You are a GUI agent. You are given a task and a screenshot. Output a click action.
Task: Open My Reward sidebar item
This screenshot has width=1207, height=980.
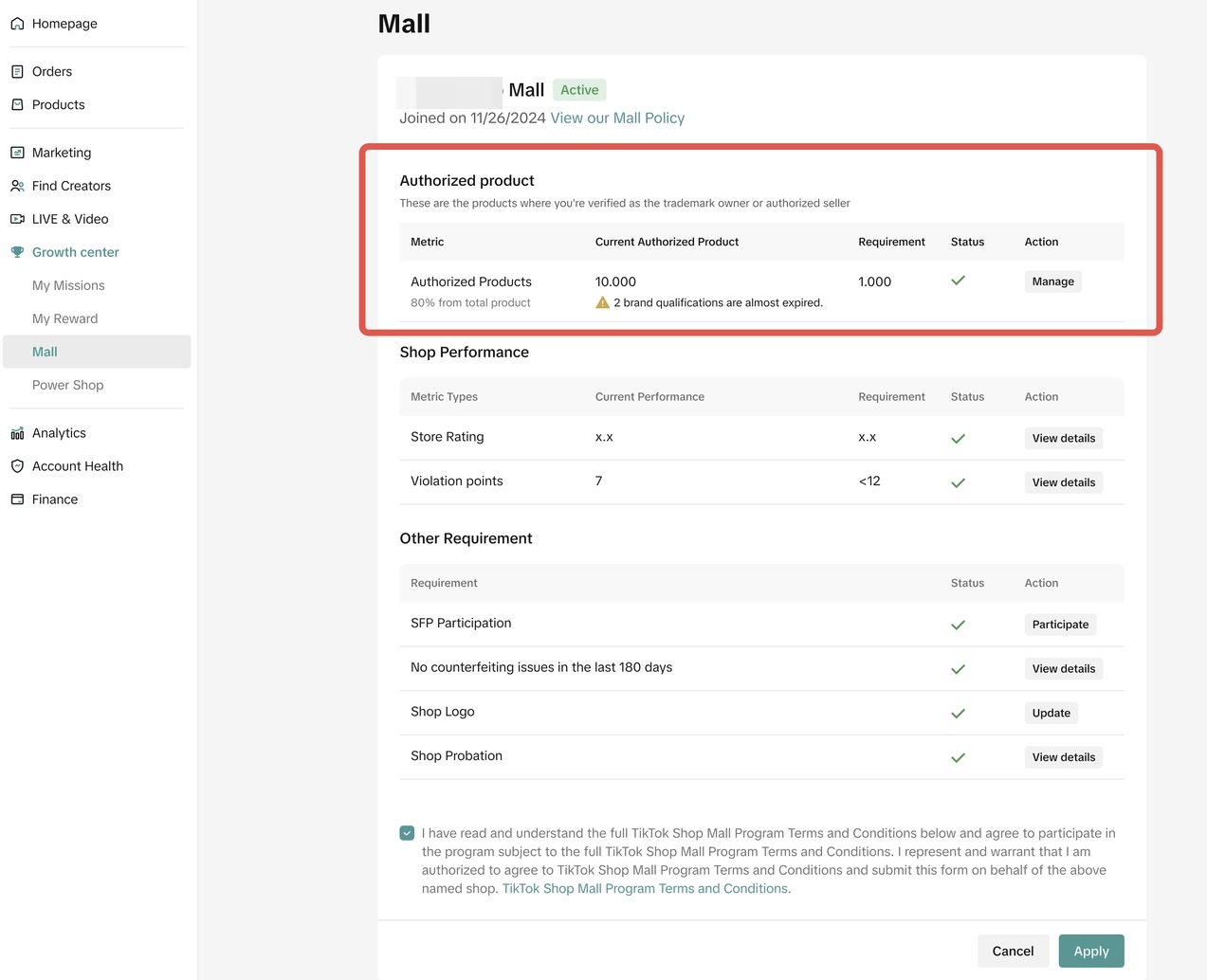[x=64, y=318]
